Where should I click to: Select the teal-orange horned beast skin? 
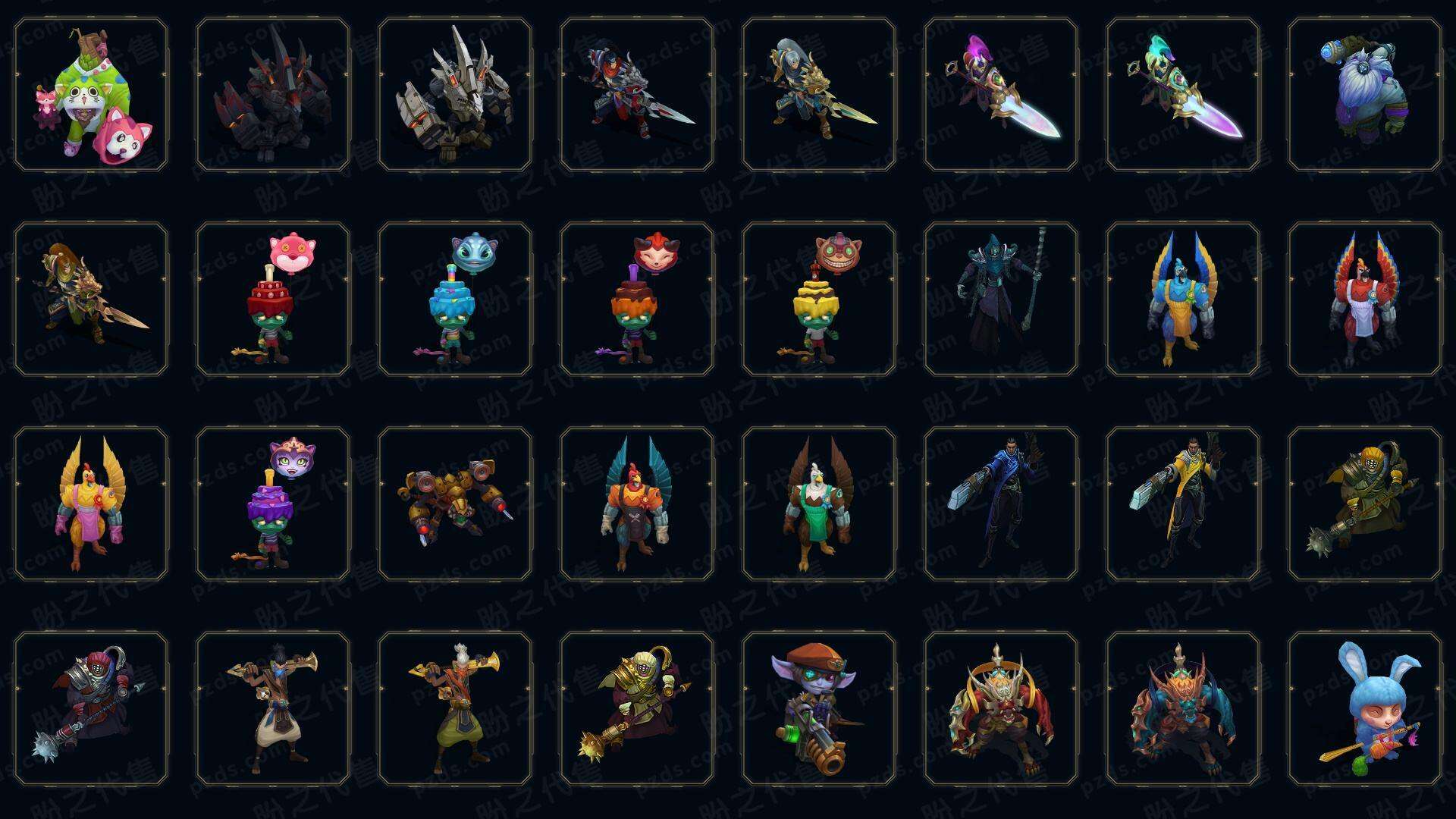tap(1183, 708)
